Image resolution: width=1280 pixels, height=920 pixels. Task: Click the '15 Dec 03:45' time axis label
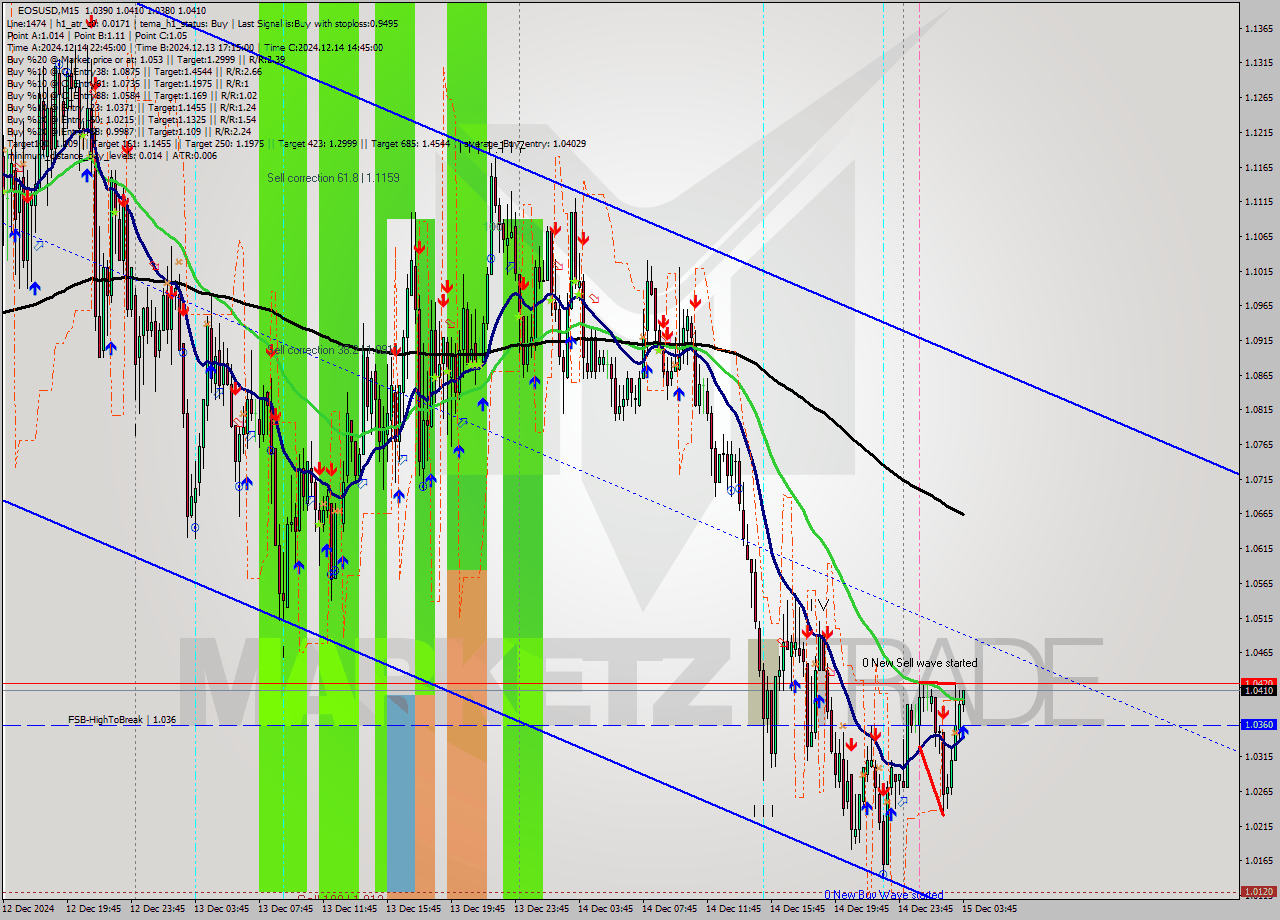[x=990, y=909]
